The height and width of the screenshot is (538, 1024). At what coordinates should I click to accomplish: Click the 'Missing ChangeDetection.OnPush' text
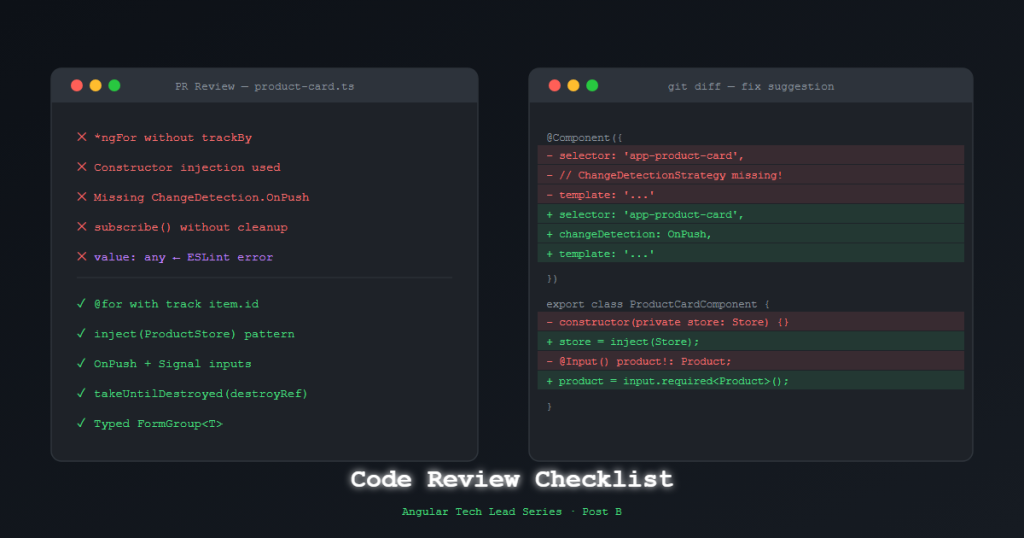201,197
